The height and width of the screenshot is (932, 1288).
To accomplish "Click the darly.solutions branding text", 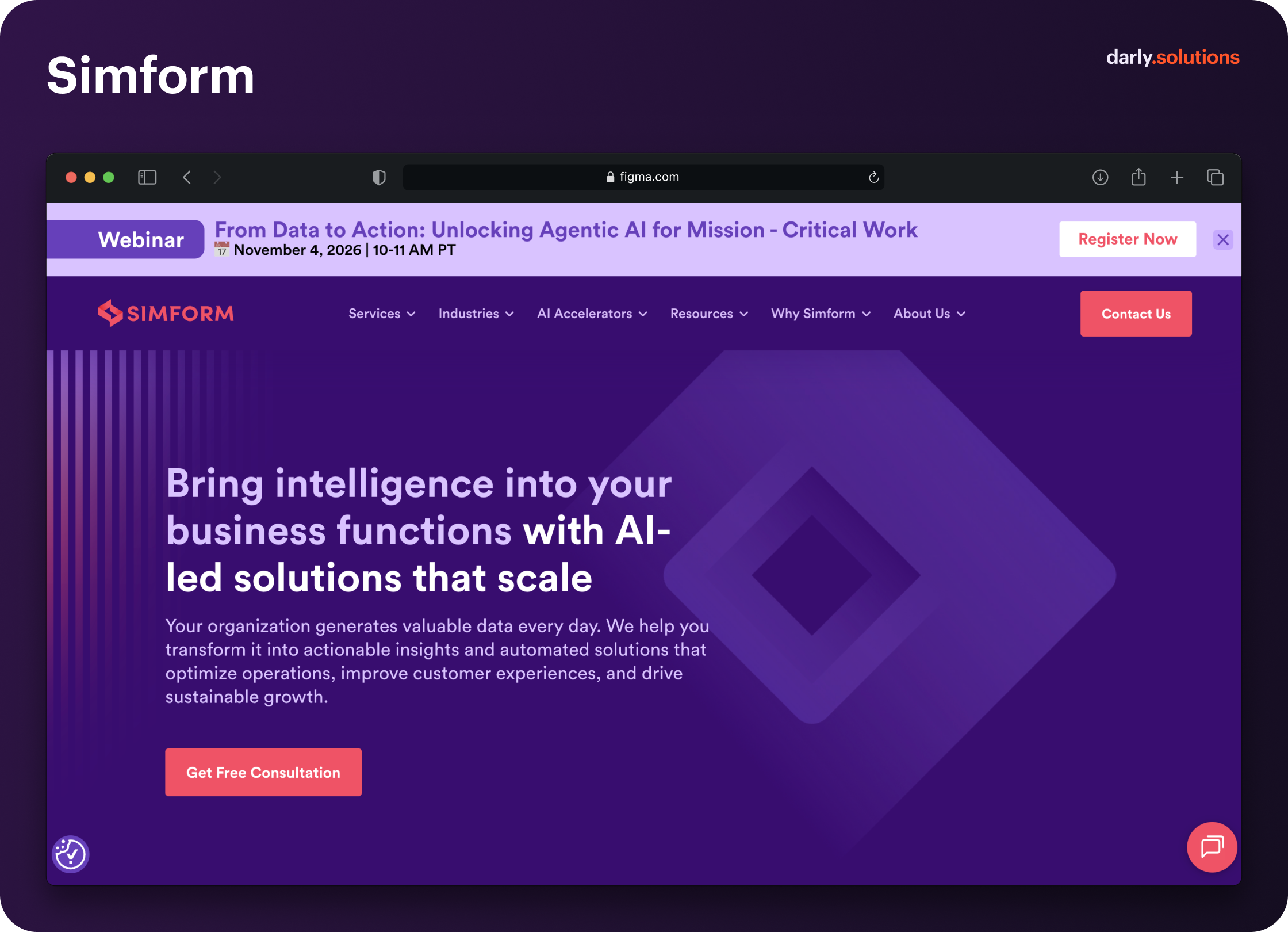I will point(1172,57).
